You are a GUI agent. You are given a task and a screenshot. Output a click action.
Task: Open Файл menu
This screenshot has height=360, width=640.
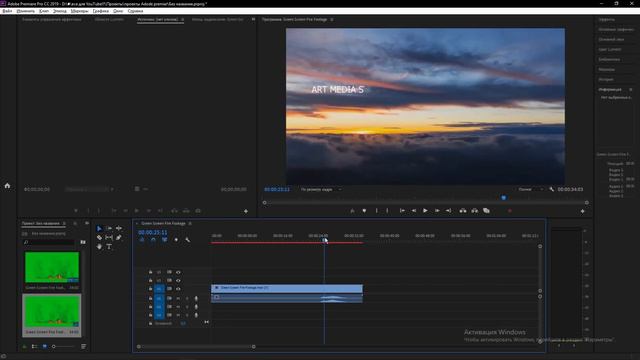point(7,11)
